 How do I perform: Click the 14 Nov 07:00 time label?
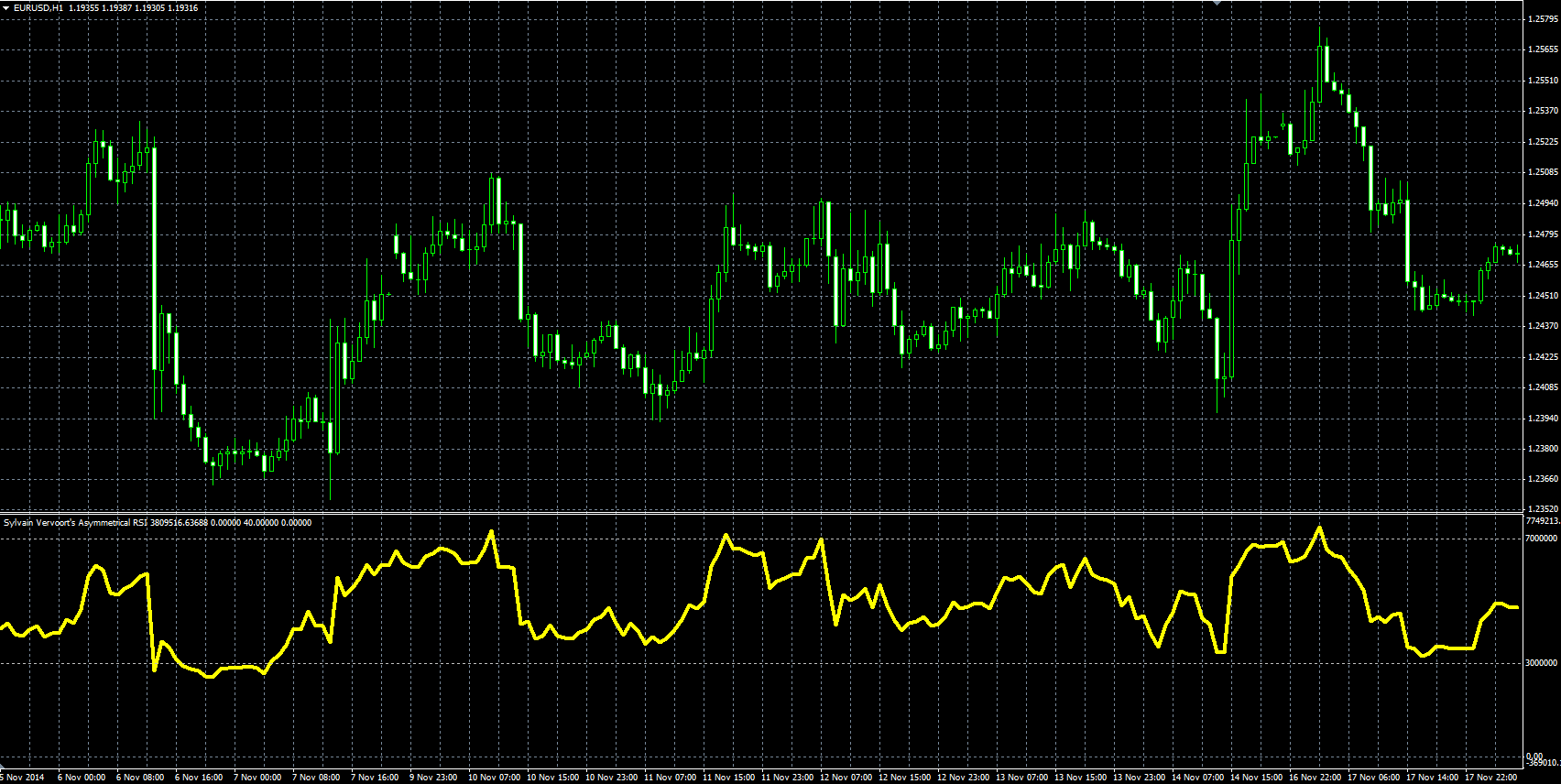[1198, 778]
